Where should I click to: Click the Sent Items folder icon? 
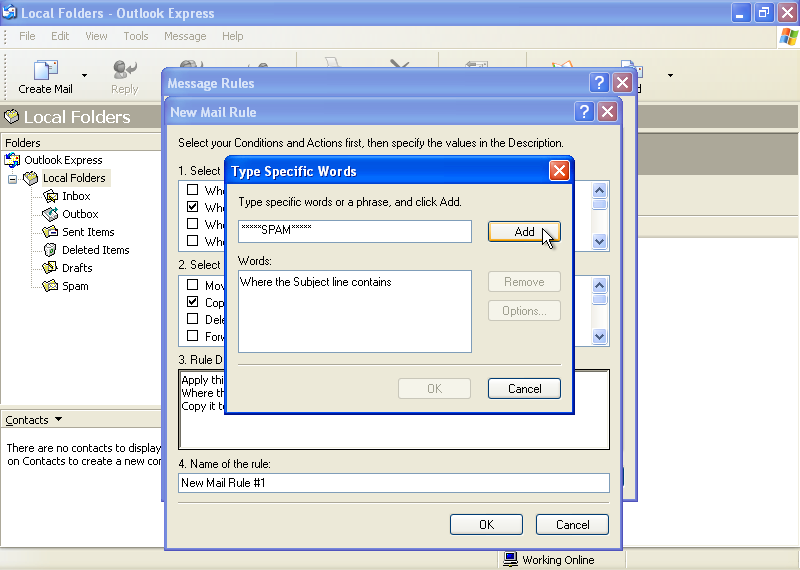pos(50,232)
